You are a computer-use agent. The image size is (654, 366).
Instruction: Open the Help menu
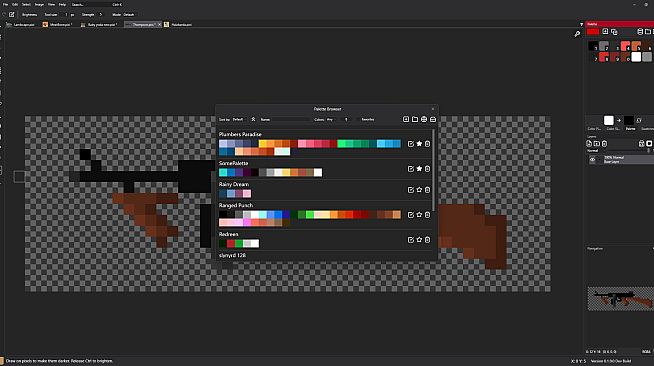62,4
